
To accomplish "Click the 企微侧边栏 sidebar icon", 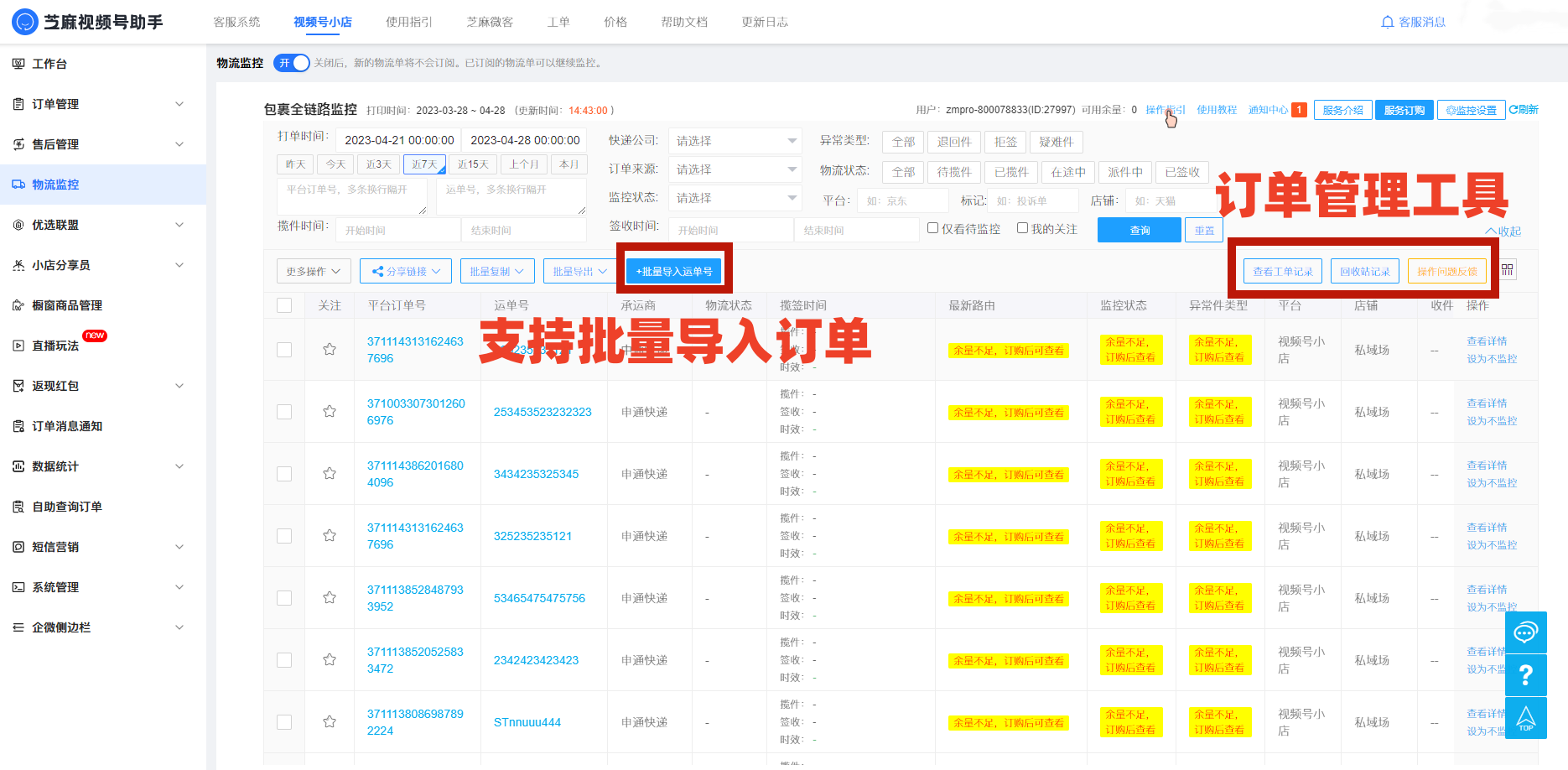I will tap(18, 627).
